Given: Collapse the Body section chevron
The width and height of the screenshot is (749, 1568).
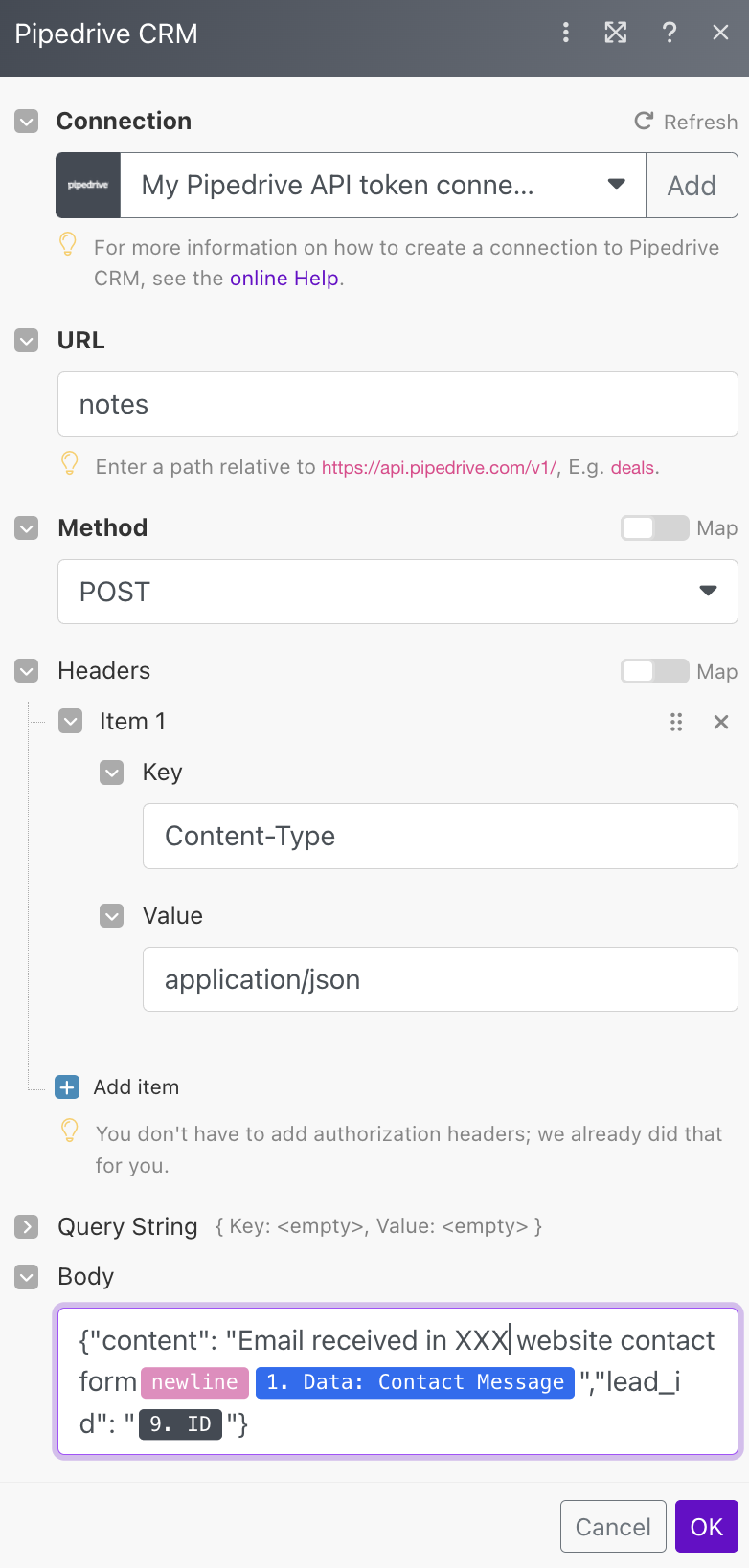Looking at the screenshot, I should pos(27,1277).
